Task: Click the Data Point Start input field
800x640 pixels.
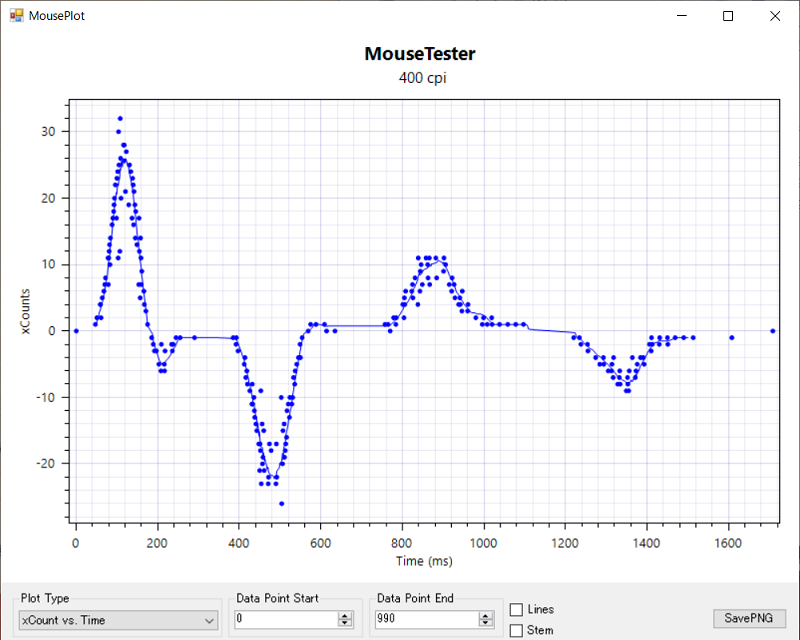Action: (x=286, y=619)
